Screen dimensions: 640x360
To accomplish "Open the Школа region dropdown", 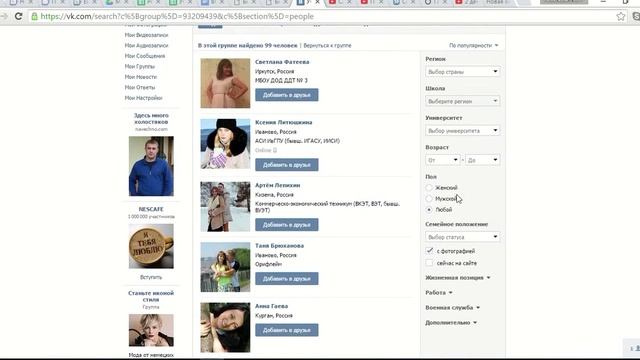I will 462,101.
